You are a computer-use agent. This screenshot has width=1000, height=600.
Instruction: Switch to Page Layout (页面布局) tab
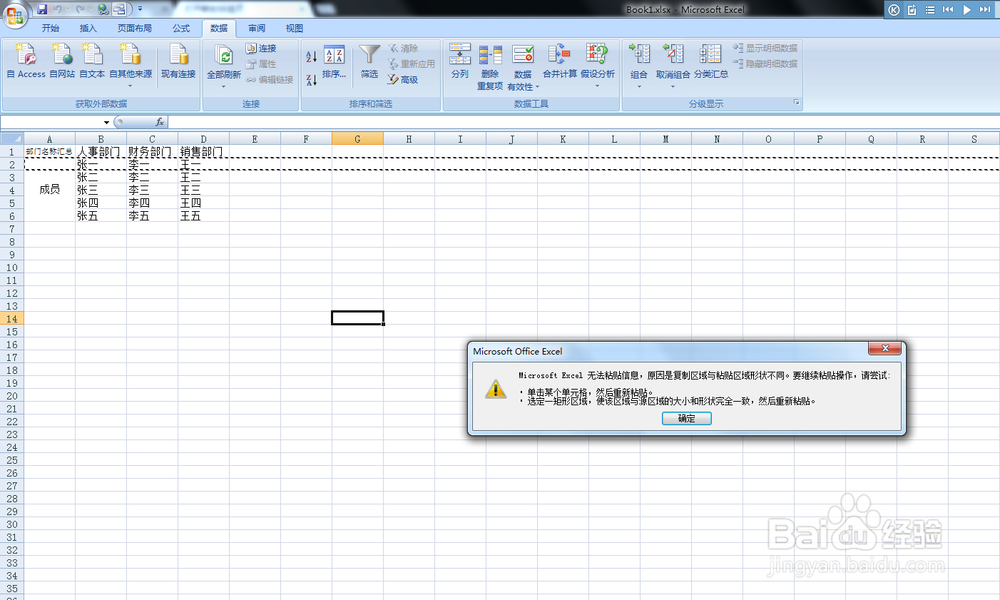[135, 28]
